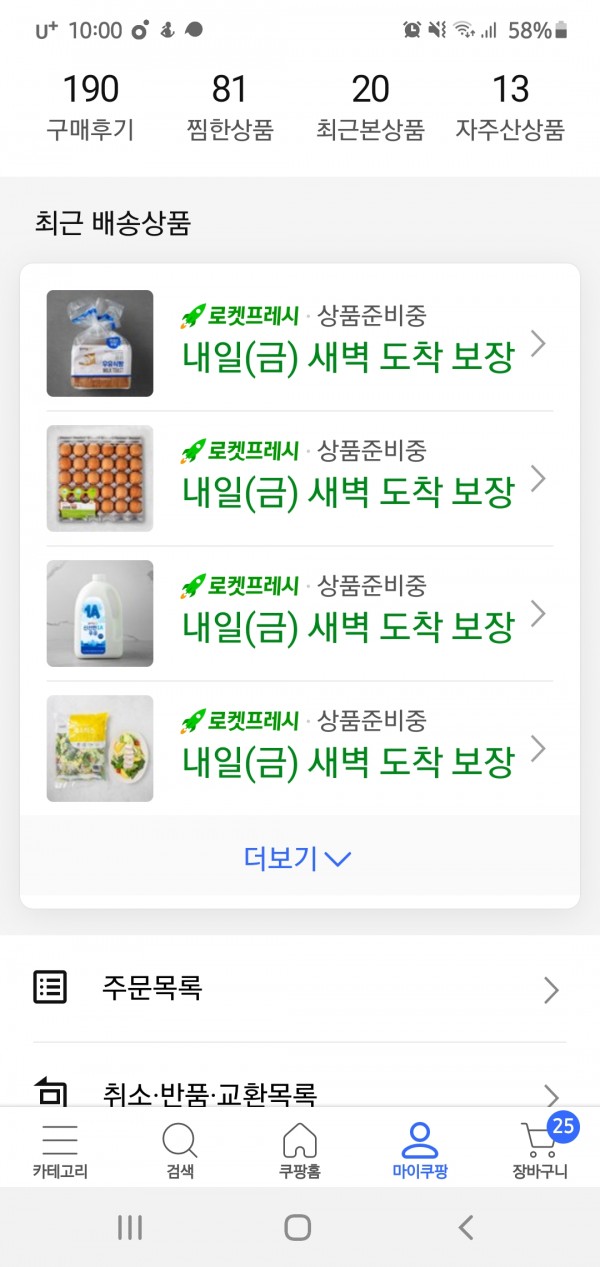600x1267 pixels.
Task: Open 주문목록 order list row
Action: click(x=300, y=989)
